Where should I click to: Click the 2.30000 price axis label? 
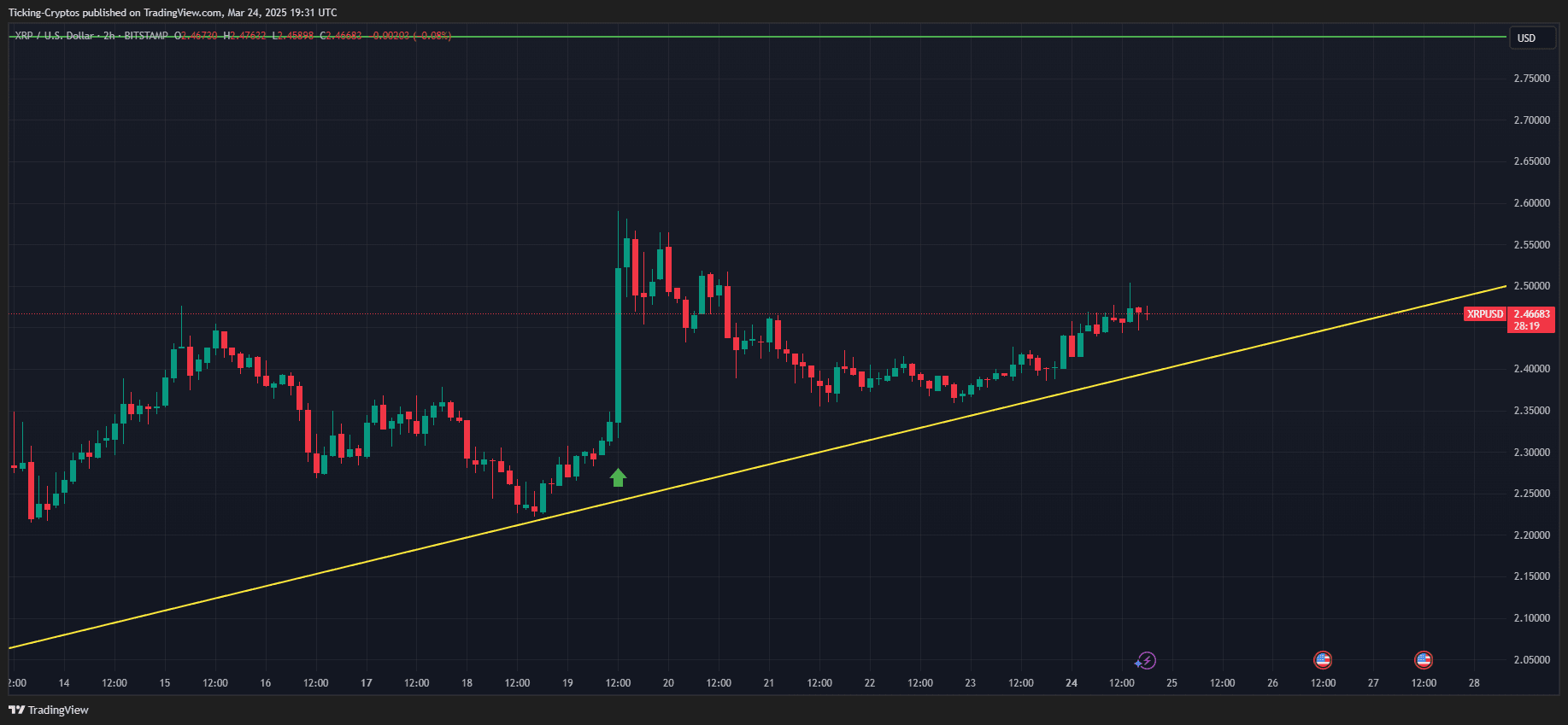[x=1531, y=453]
